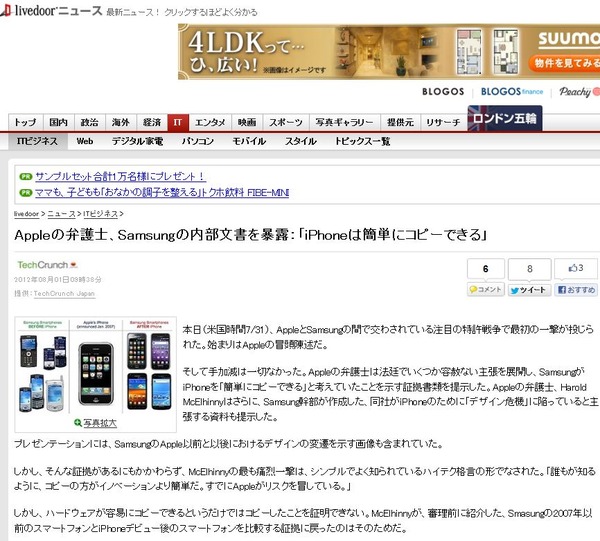Click the like count 3 thumbs-up
This screenshot has height=541, width=600.
point(576,268)
